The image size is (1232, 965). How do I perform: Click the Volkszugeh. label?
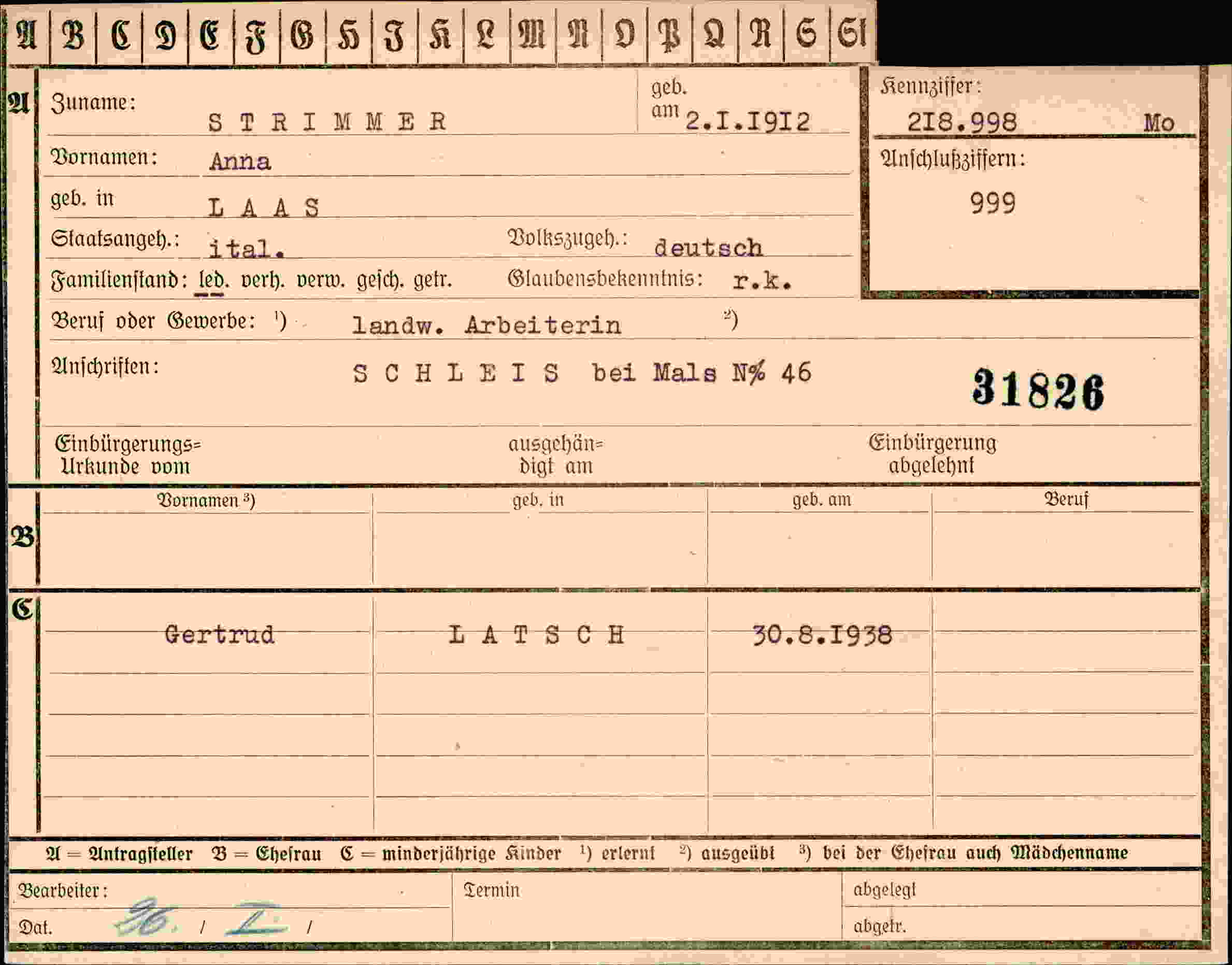[567, 239]
